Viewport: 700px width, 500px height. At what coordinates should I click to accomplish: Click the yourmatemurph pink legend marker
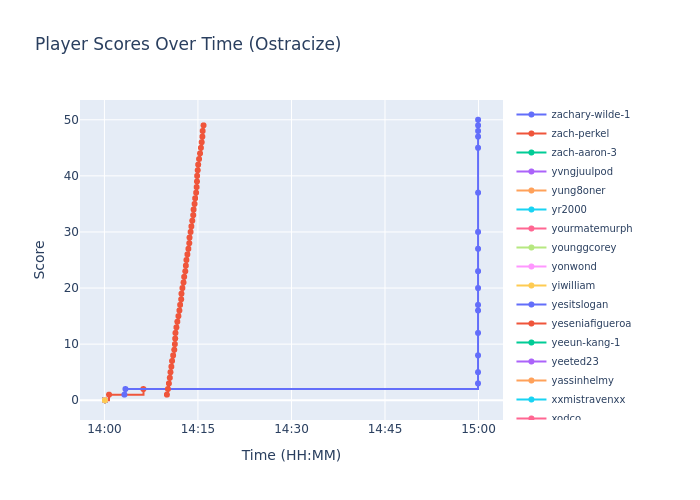click(531, 229)
